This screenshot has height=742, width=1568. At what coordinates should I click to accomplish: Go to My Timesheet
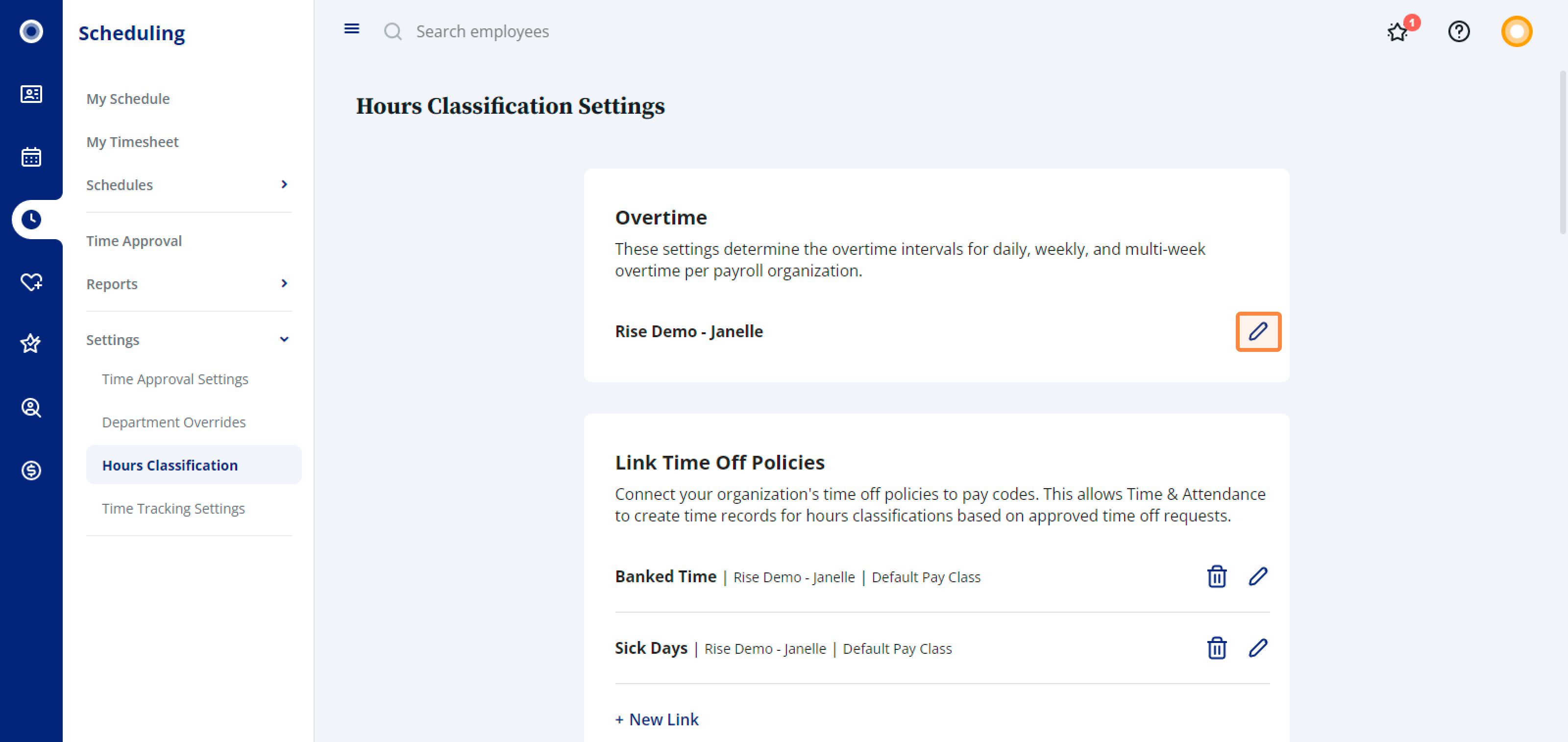[132, 142]
